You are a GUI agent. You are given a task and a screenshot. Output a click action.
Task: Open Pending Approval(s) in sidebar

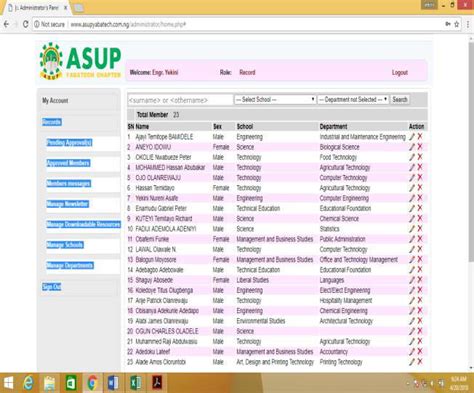coord(69,143)
